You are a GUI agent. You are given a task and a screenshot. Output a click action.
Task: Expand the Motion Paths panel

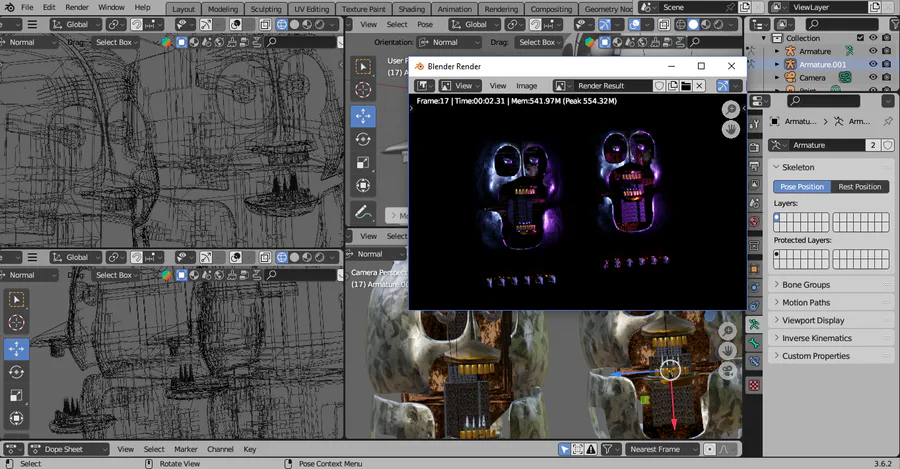[x=831, y=303]
